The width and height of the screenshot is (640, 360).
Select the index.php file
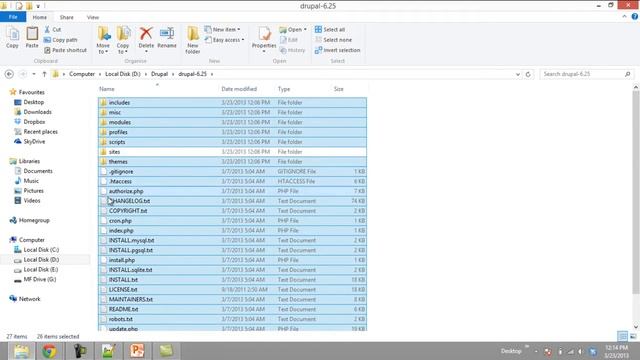click(232, 231)
